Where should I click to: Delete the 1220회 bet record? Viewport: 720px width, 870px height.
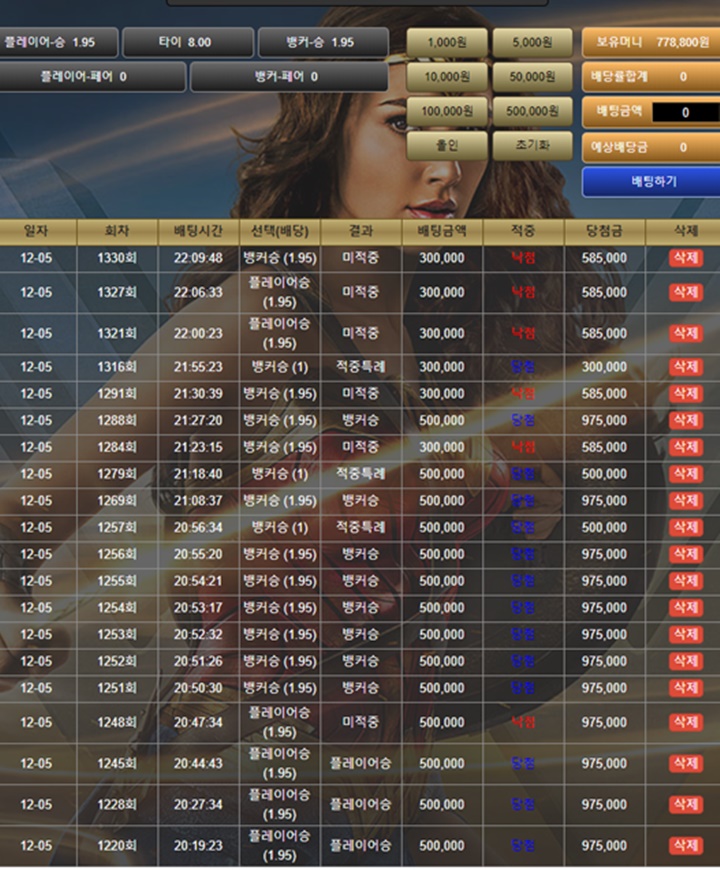pos(686,846)
